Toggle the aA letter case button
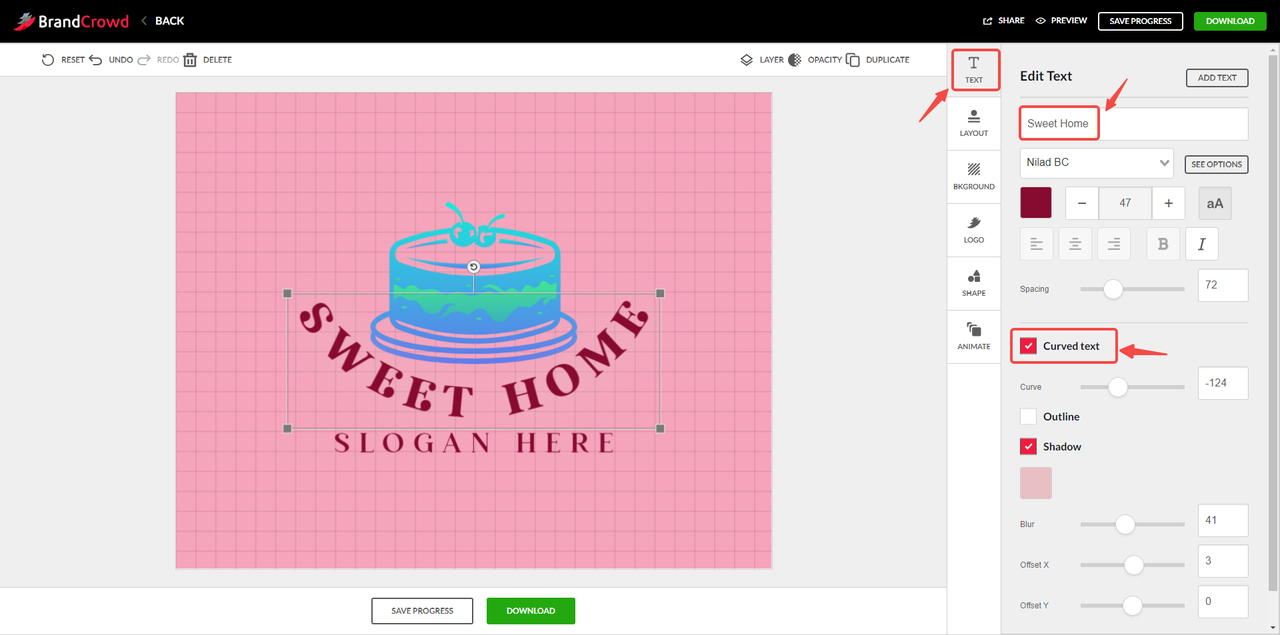The image size is (1280, 635). point(1215,203)
